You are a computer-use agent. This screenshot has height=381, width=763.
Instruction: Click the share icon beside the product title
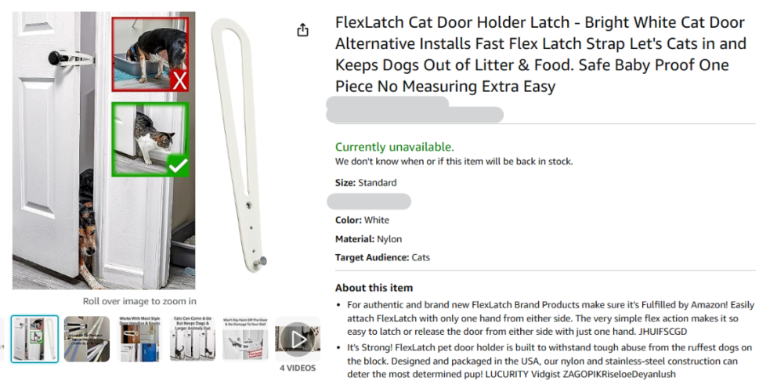tap(303, 30)
